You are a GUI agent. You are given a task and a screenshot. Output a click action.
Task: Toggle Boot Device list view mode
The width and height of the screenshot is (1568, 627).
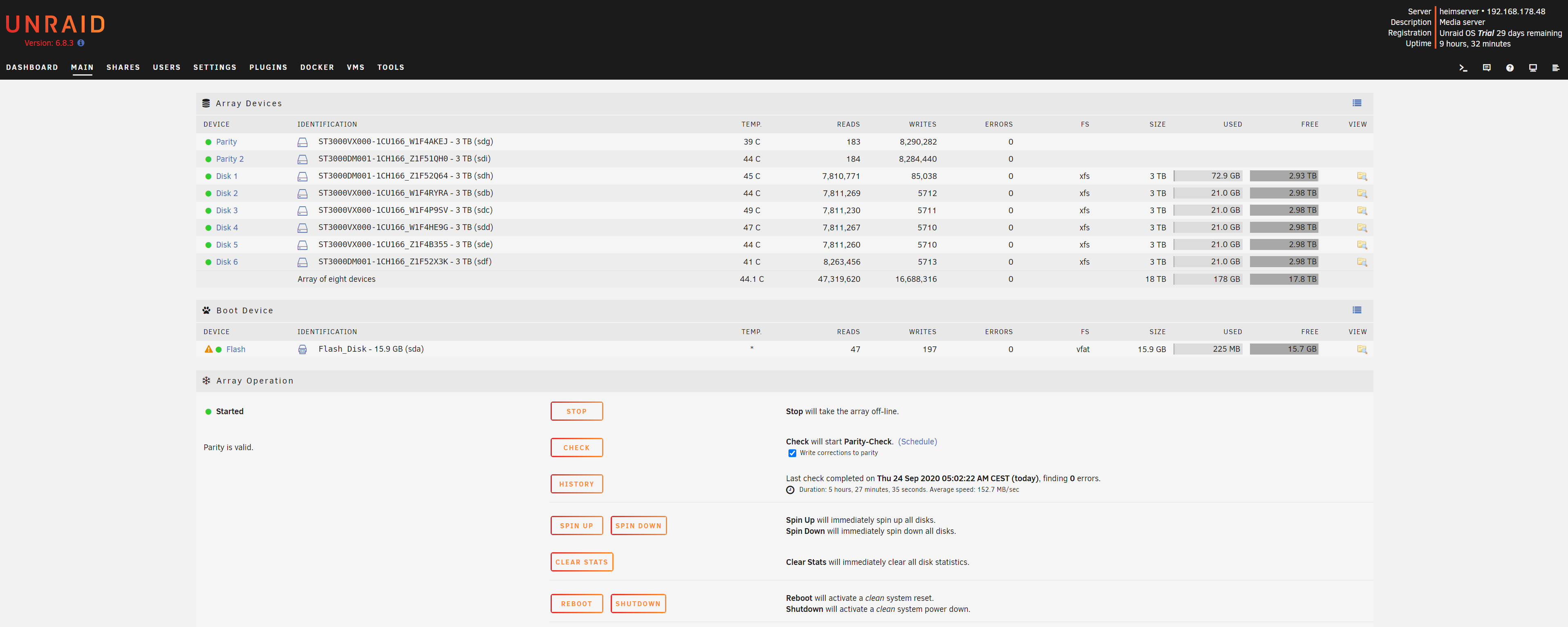click(1357, 310)
